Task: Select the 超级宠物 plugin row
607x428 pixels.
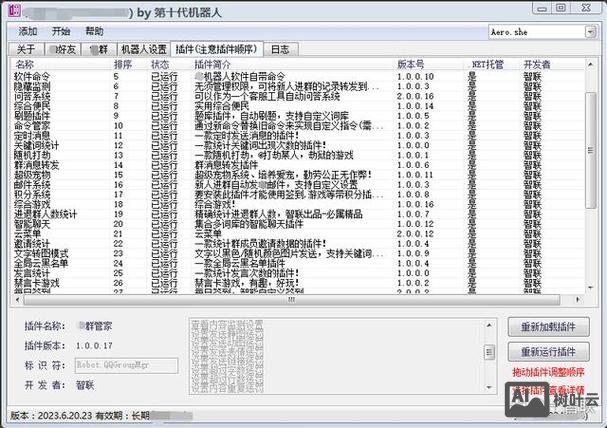Action: [298, 175]
